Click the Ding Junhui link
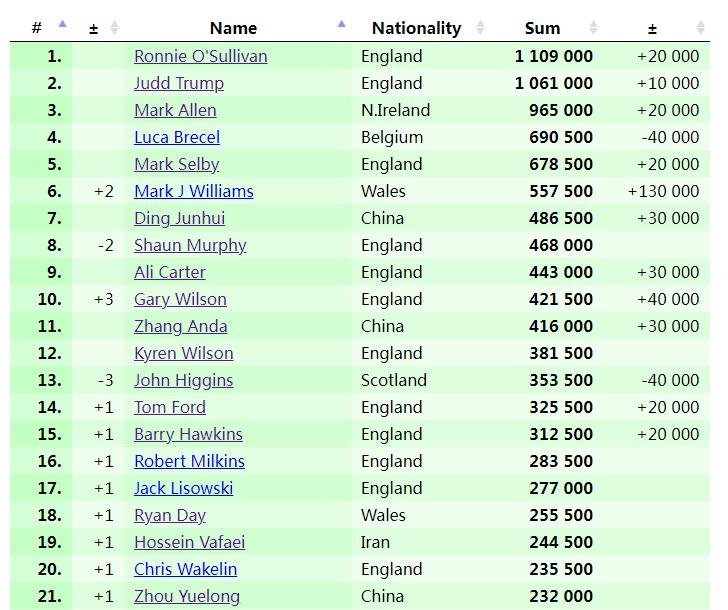Viewport: 728px width, 610px height. [x=180, y=218]
